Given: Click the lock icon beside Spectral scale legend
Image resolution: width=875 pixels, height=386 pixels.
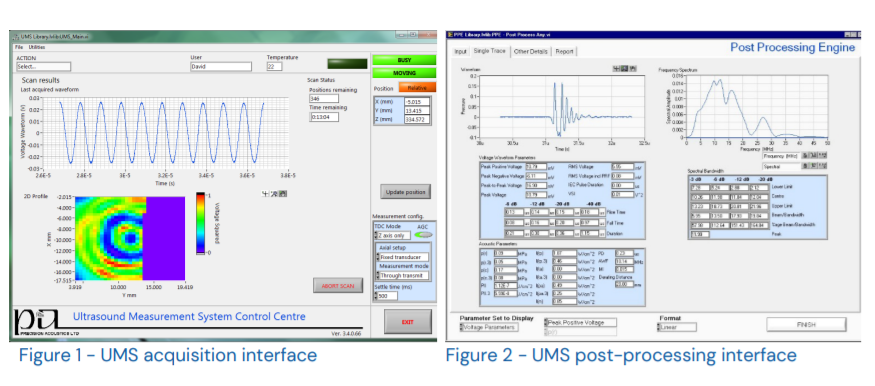Looking at the screenshot, I should pos(805,166).
